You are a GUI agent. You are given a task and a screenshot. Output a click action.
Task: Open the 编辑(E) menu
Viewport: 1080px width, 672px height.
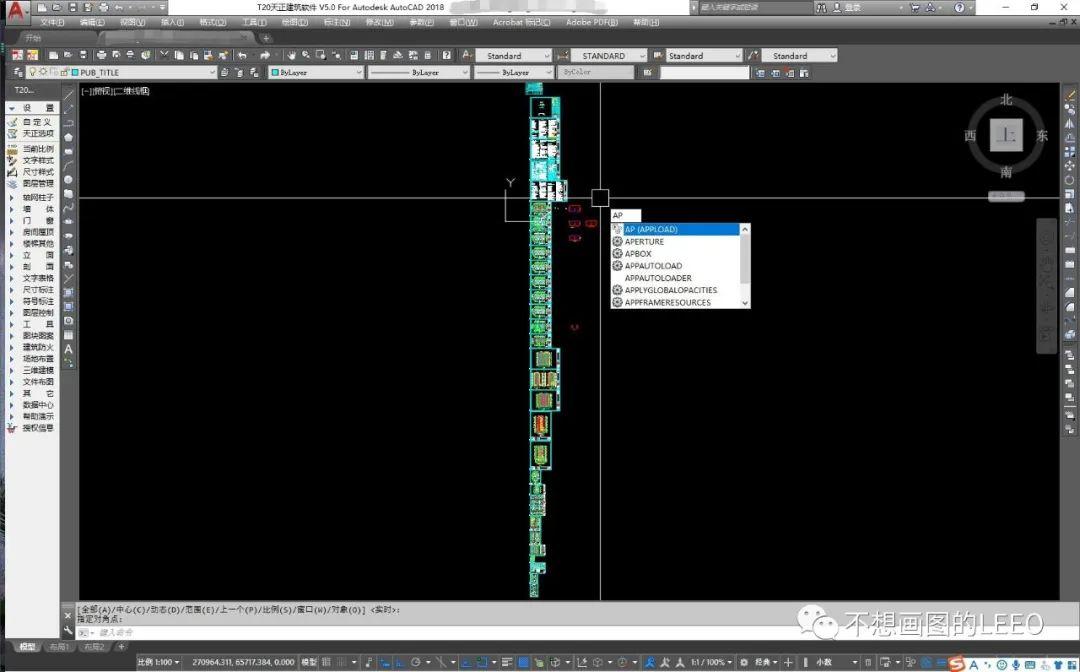point(92,23)
